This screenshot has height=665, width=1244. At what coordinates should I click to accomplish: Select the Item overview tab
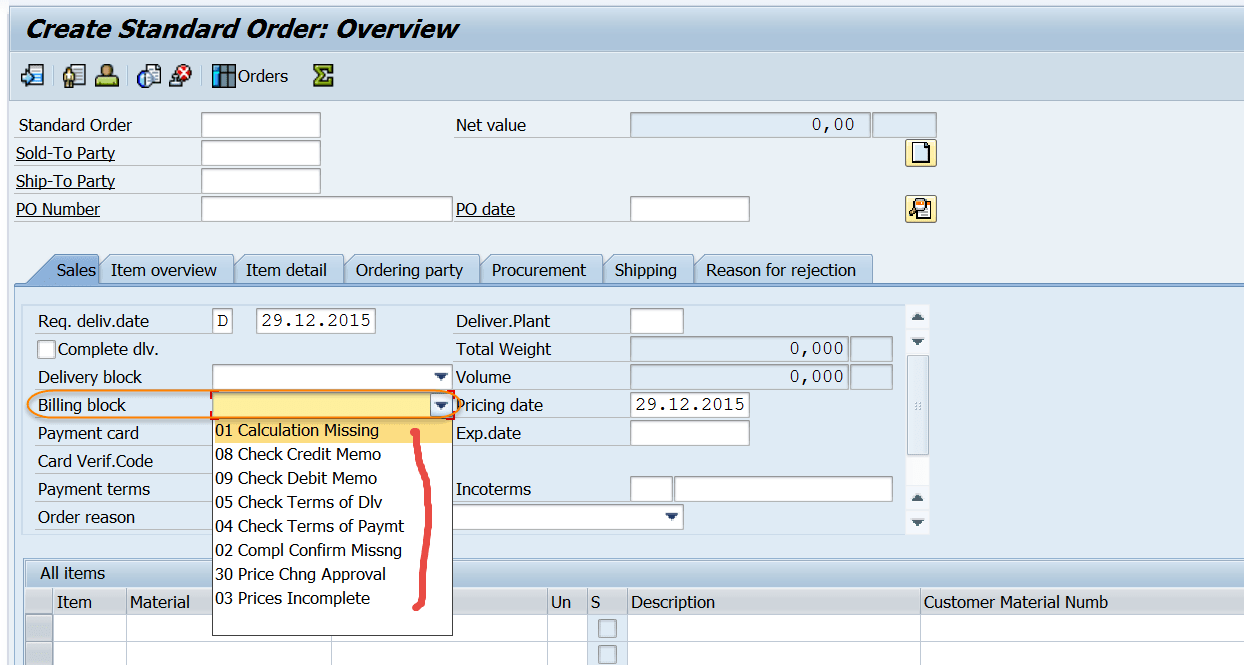166,269
